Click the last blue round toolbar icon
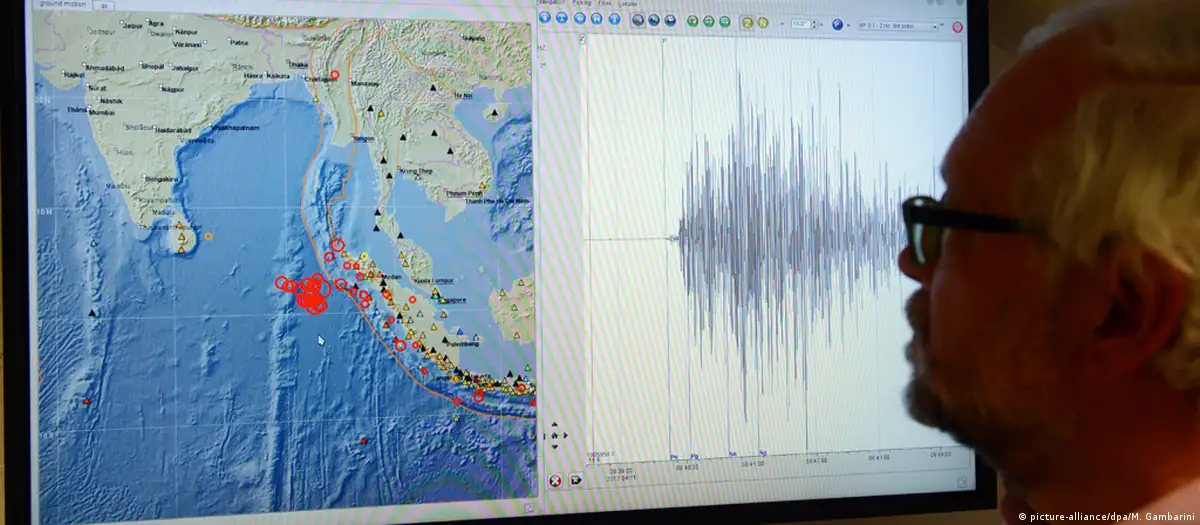 614,19
